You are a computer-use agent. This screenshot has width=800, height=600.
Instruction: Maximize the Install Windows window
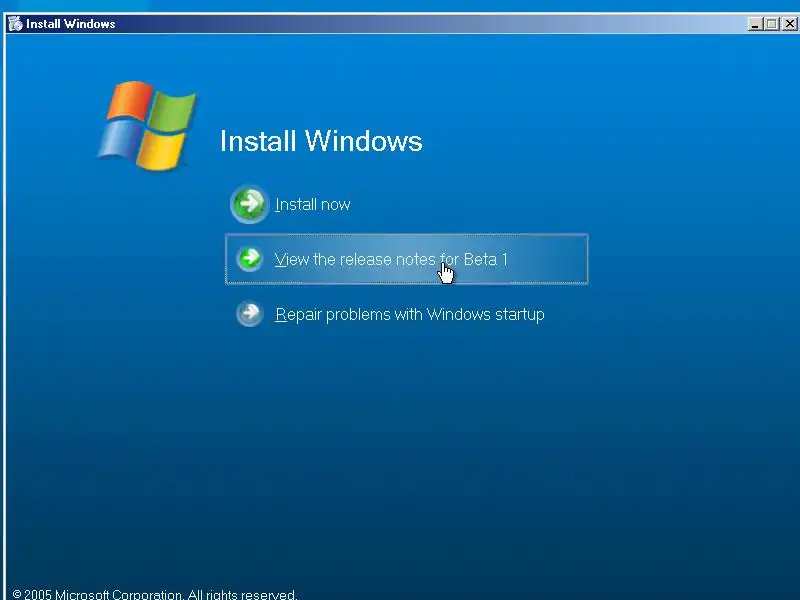(x=771, y=23)
